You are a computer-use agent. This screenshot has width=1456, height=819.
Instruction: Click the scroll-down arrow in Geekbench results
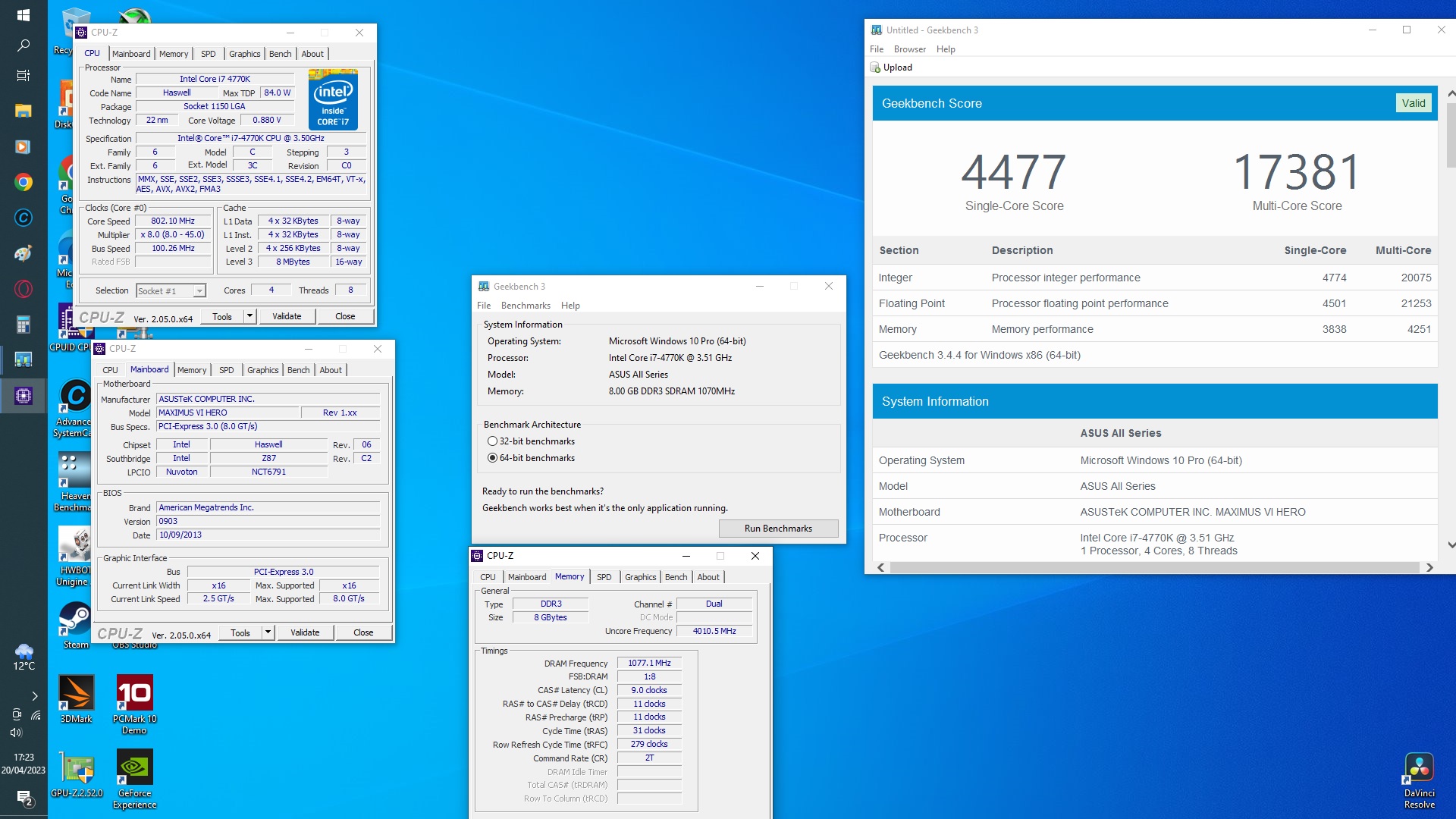(x=1451, y=545)
